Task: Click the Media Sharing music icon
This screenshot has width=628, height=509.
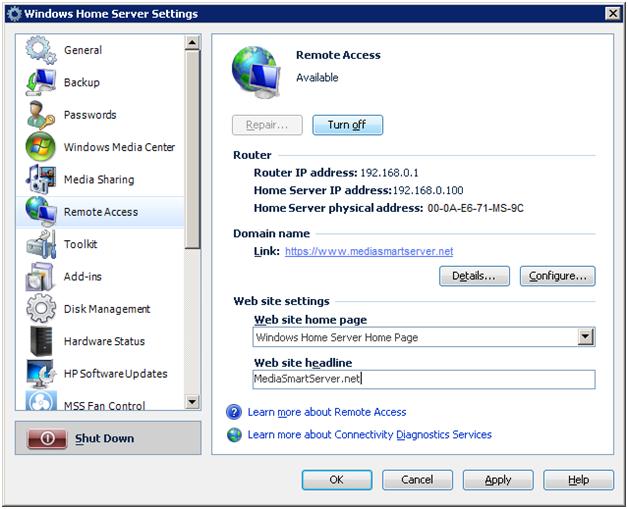Action: (x=40, y=179)
